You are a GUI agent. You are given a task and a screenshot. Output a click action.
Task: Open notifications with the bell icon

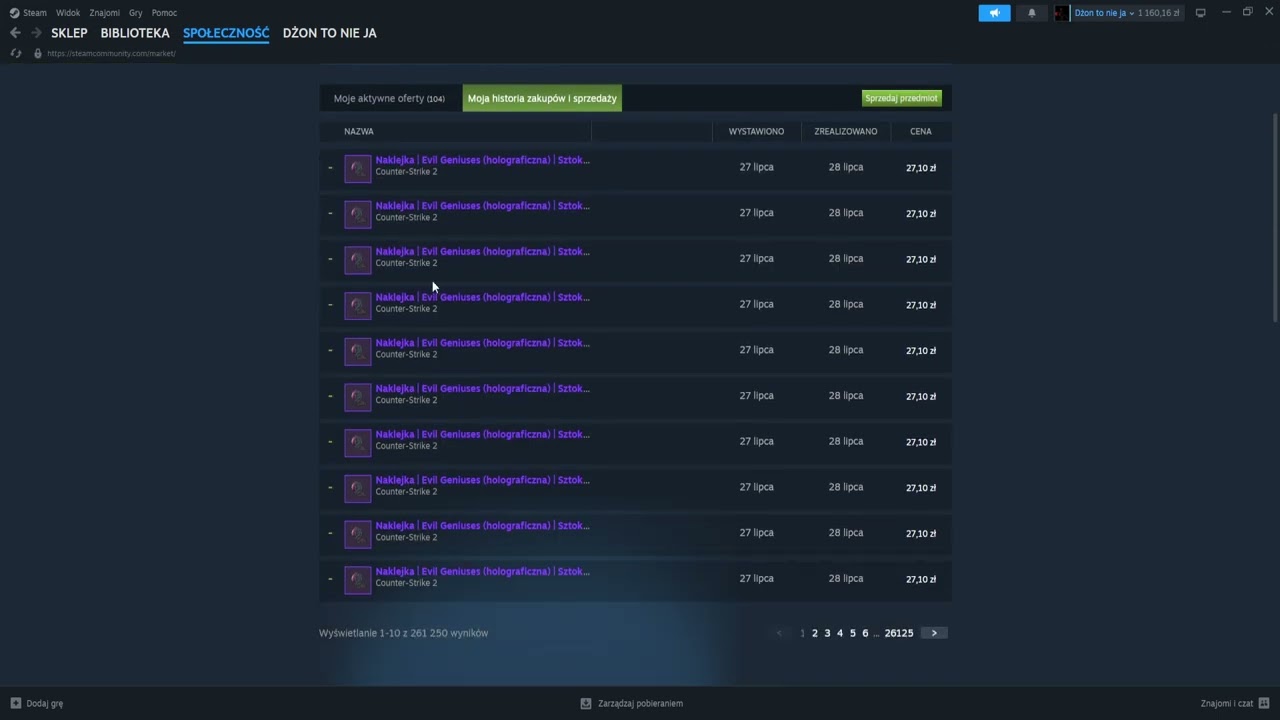[1032, 13]
